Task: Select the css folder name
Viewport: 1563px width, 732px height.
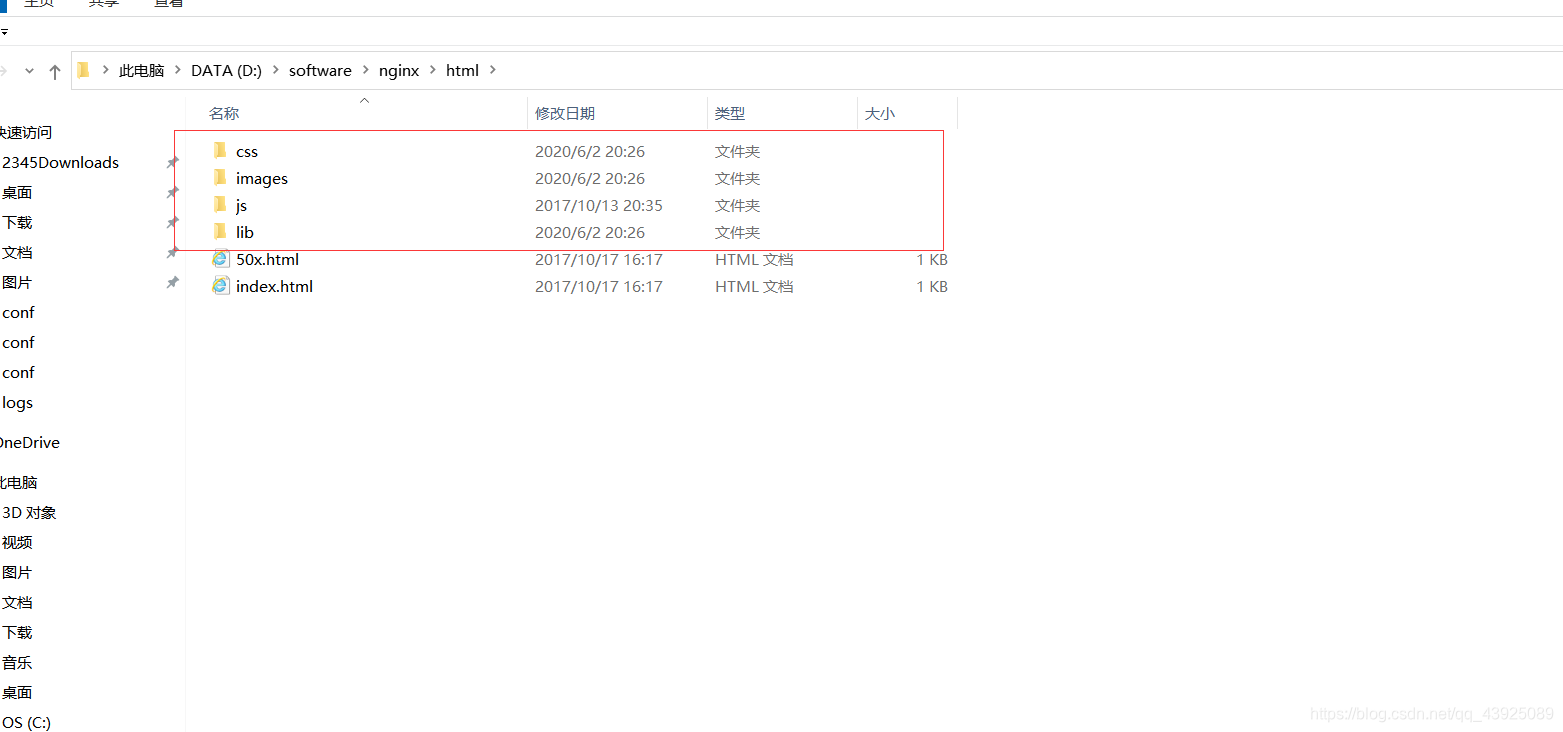Action: tap(247, 152)
